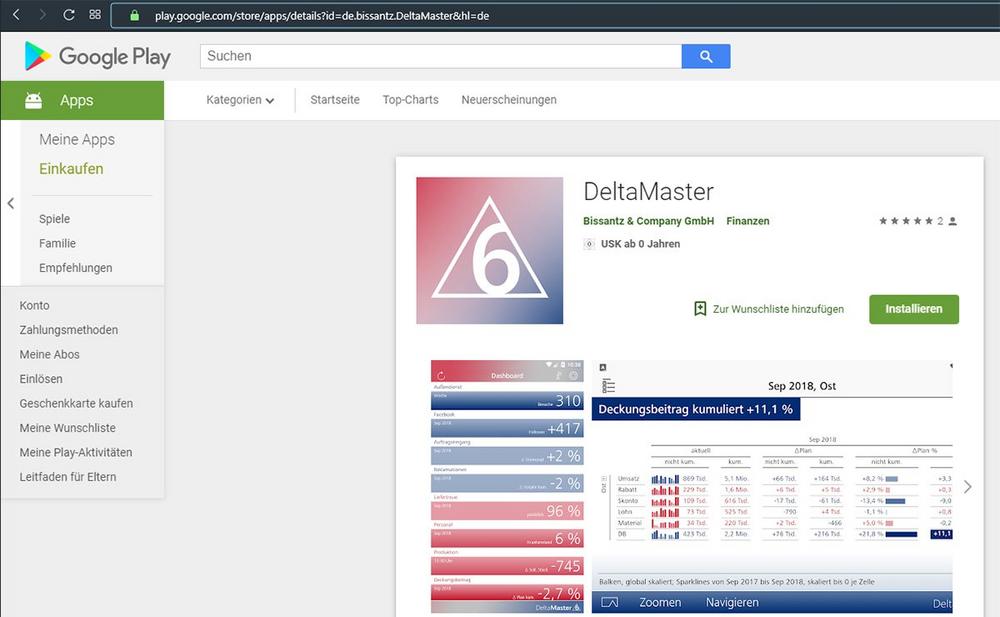Image resolution: width=1000 pixels, height=617 pixels.
Task: Open Bissantz & Company GmbH developer link
Action: click(648, 221)
